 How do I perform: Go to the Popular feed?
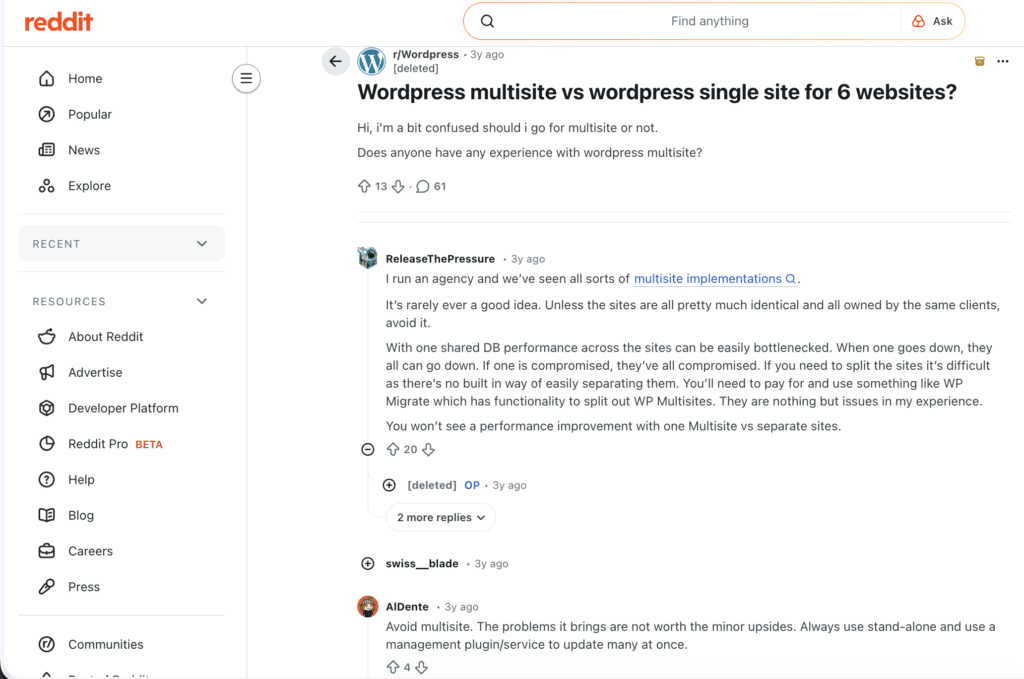tap(89, 114)
